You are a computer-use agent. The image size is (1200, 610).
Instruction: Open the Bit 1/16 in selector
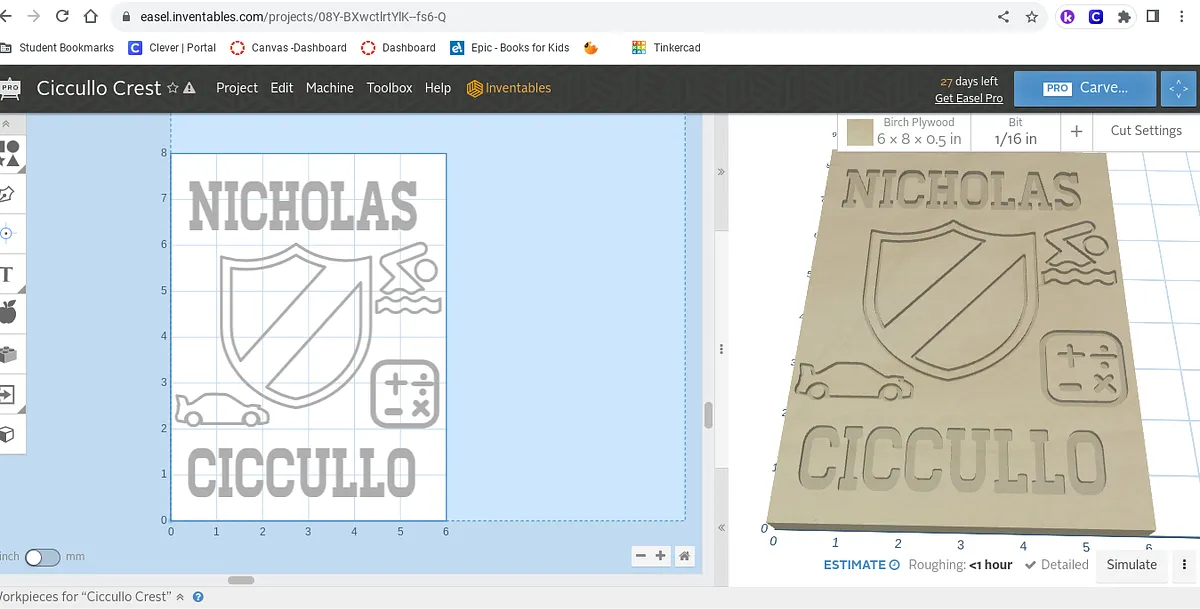click(1015, 132)
